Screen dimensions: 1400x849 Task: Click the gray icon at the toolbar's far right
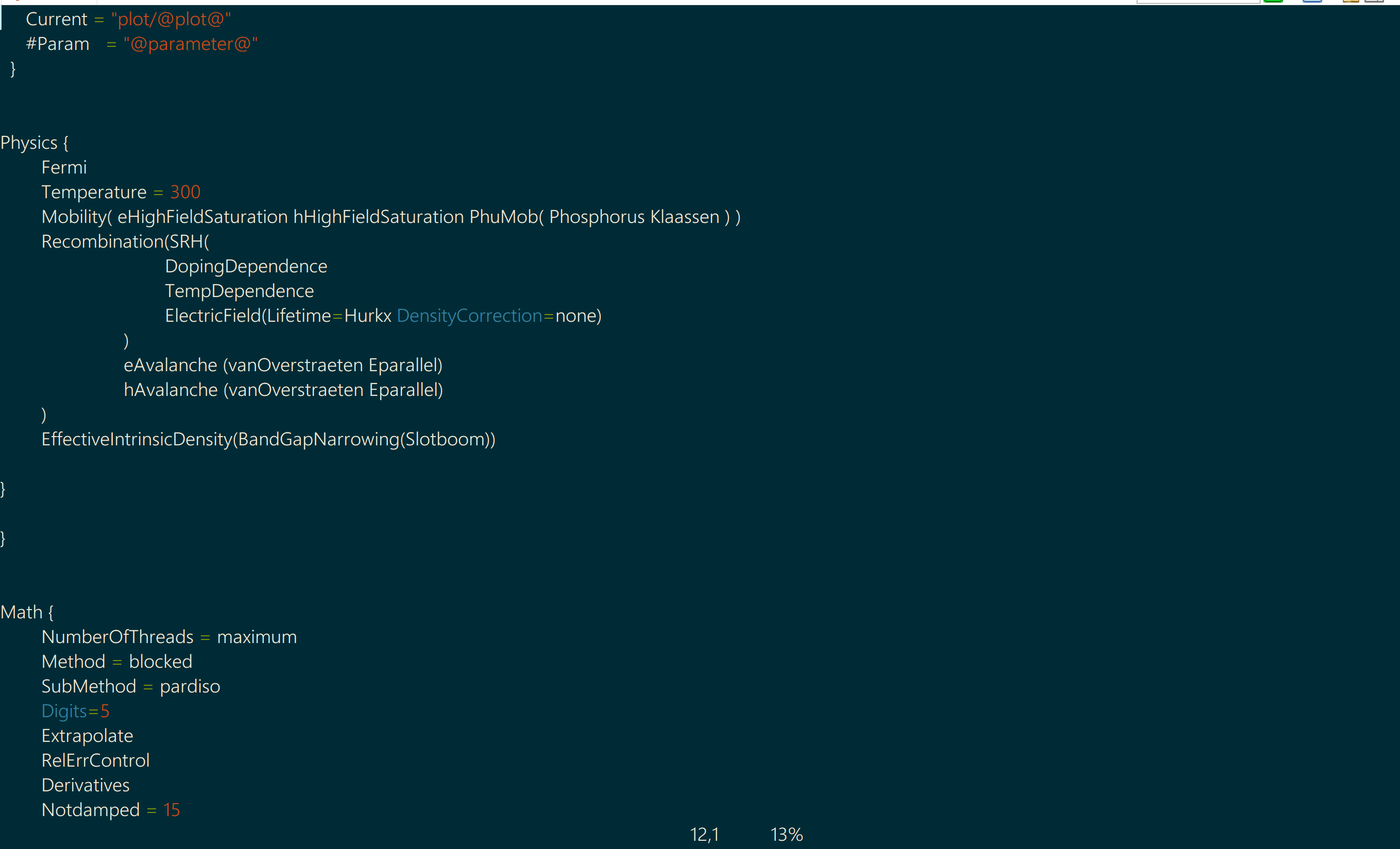[1374, 2]
